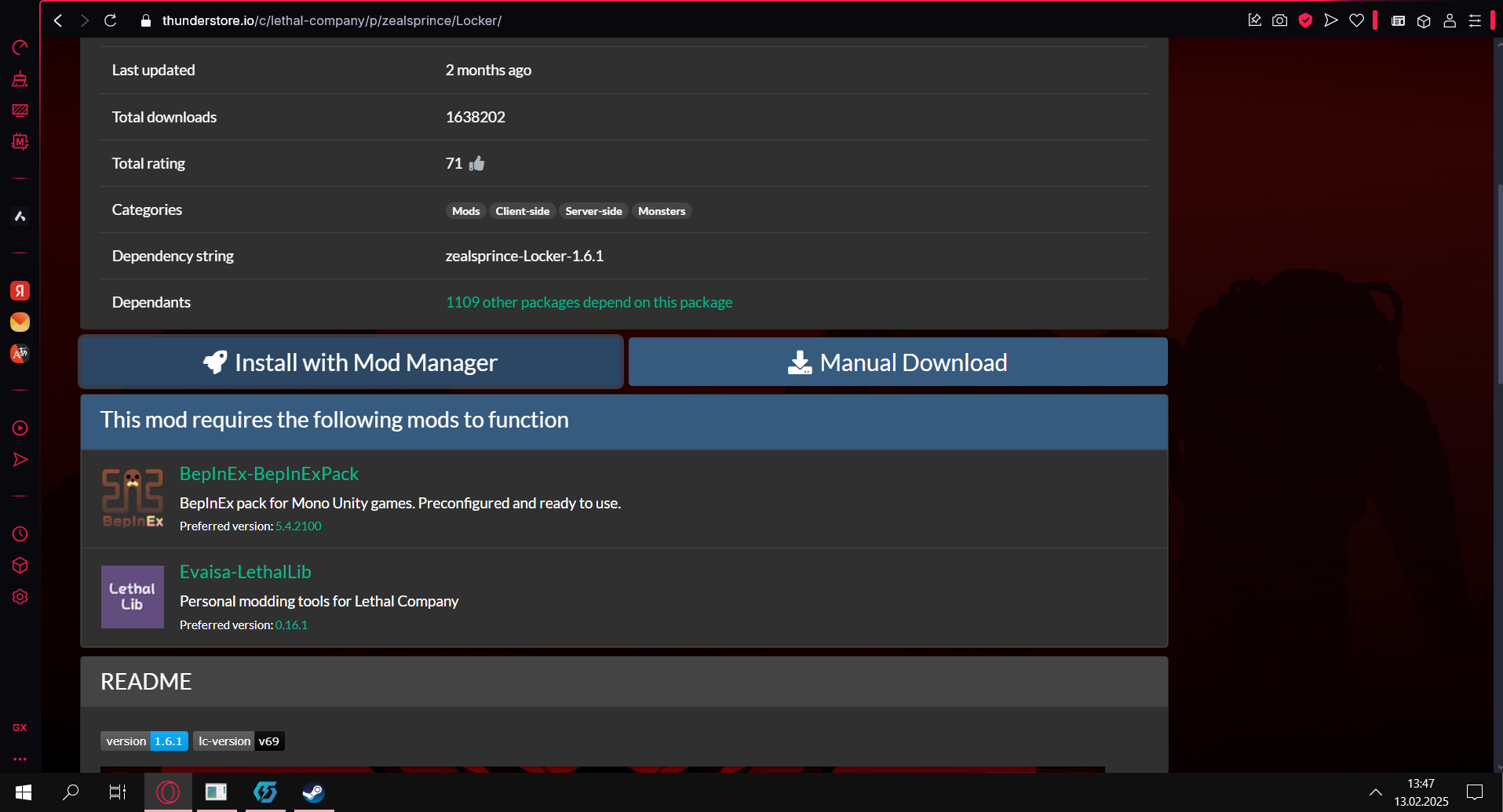Image resolution: width=1503 pixels, height=812 pixels.
Task: Select the Server-side category tag
Action: pyautogui.click(x=594, y=211)
